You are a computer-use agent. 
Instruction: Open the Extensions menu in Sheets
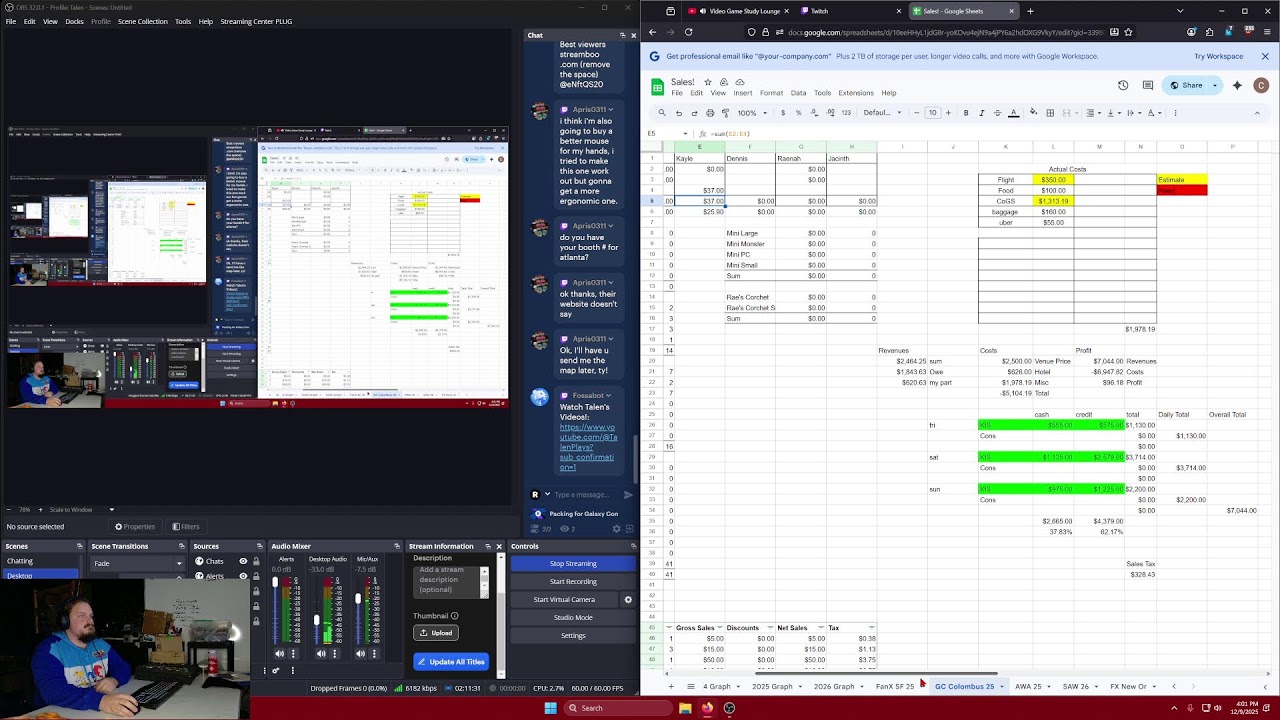(x=856, y=93)
